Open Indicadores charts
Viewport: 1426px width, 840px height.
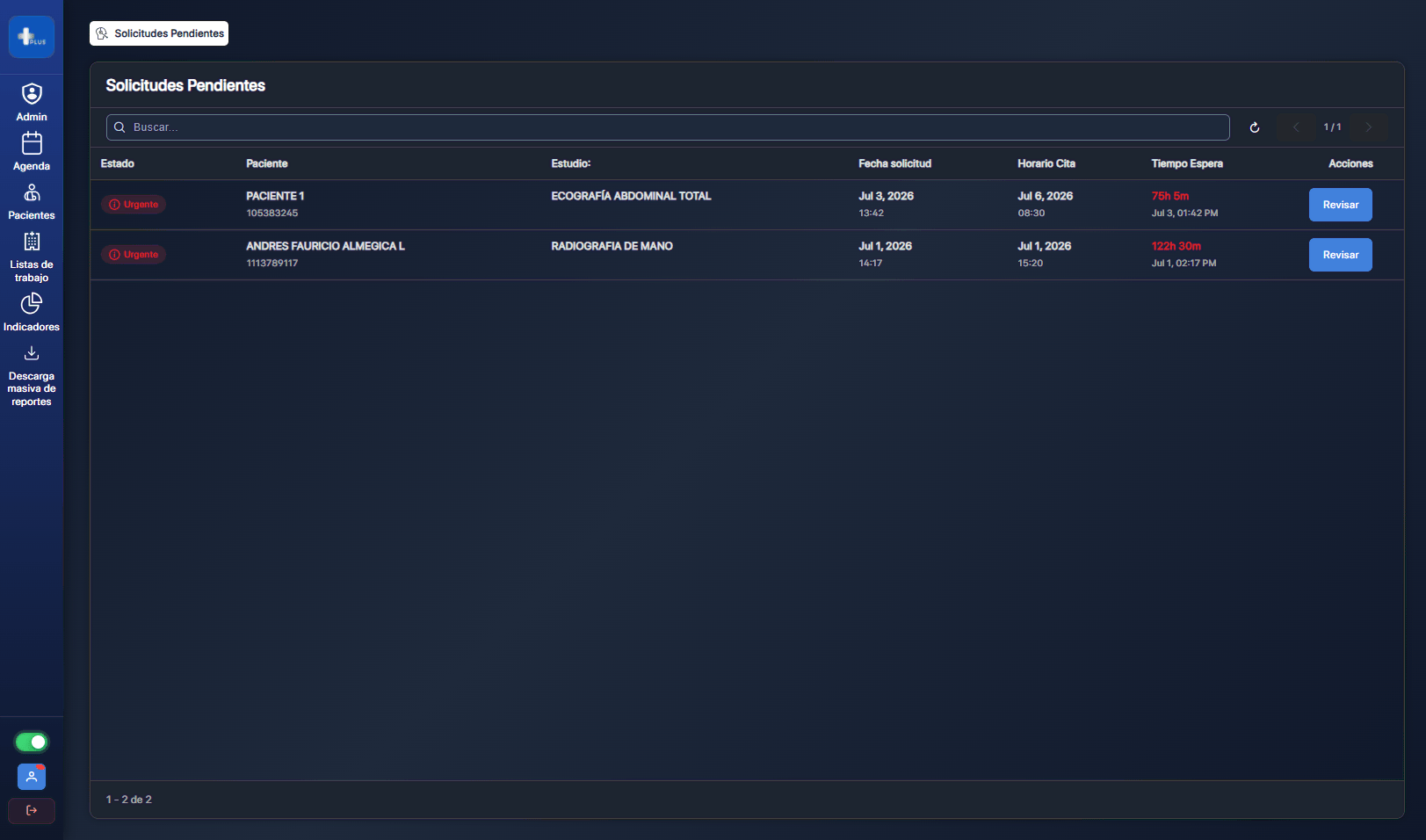[32, 312]
